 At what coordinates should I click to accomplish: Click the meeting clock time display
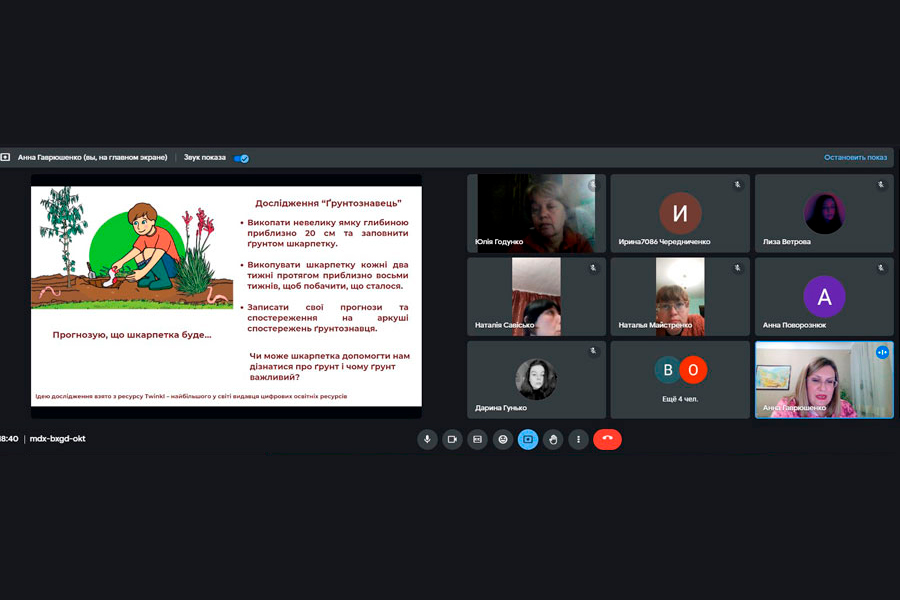[9, 439]
